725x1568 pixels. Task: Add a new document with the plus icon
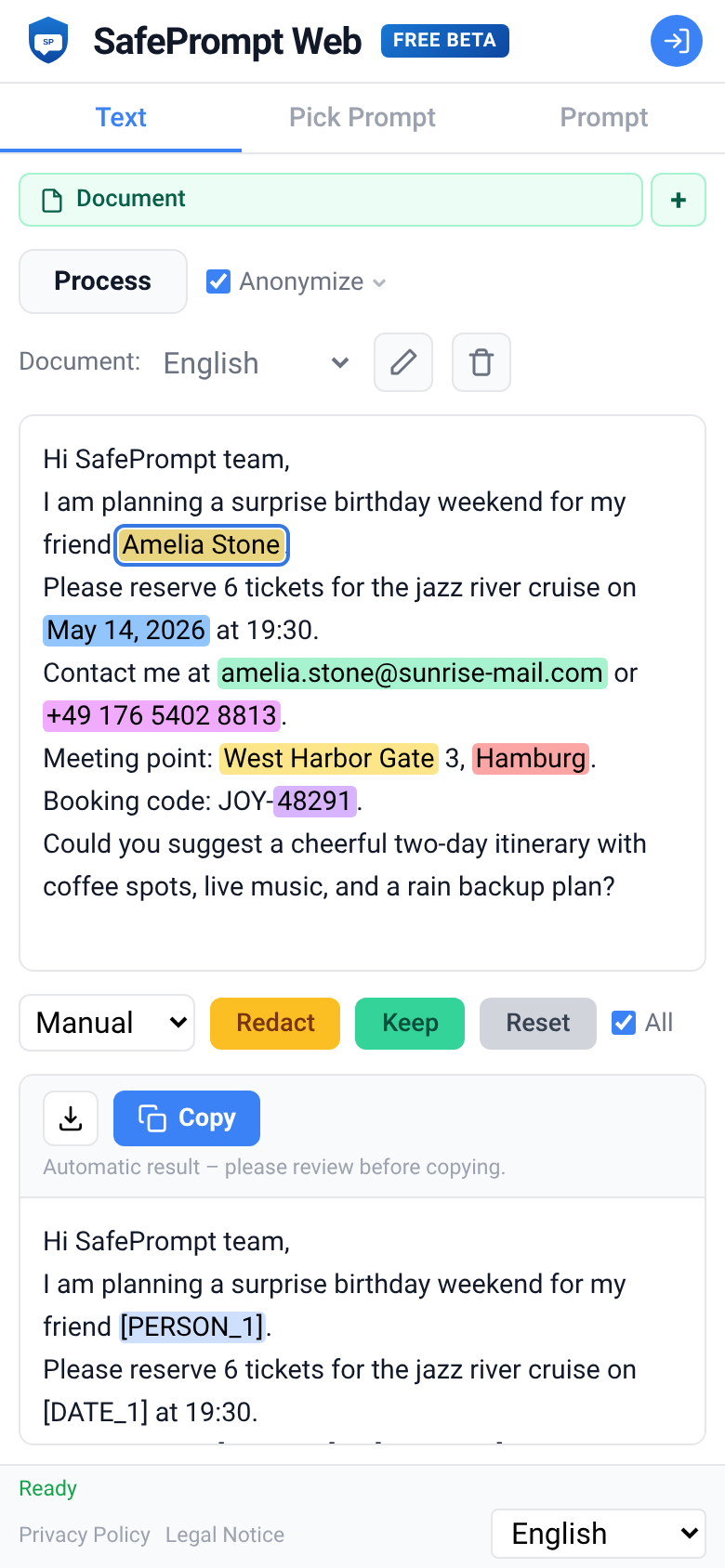679,199
